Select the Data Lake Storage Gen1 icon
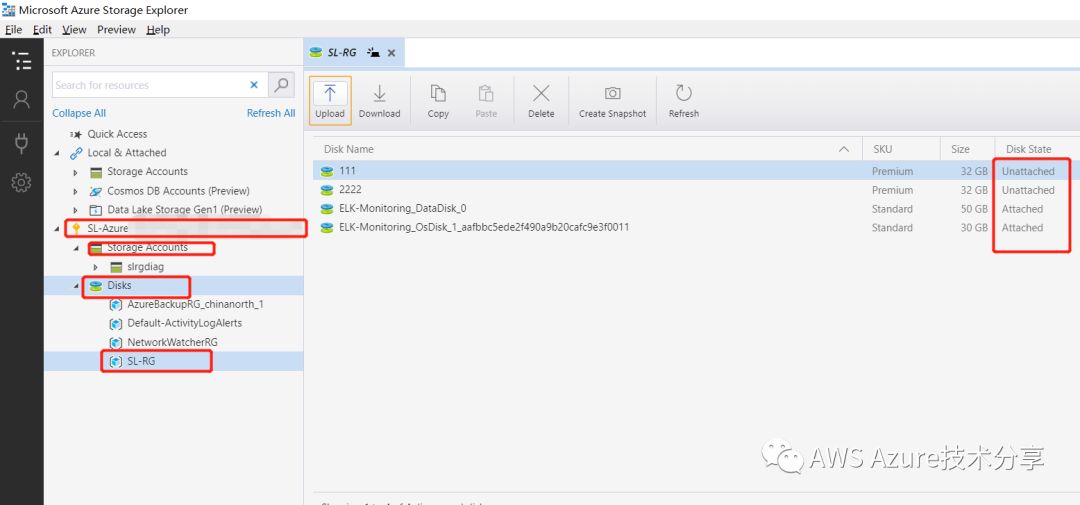Screen dimensions: 1080x505 96,209
